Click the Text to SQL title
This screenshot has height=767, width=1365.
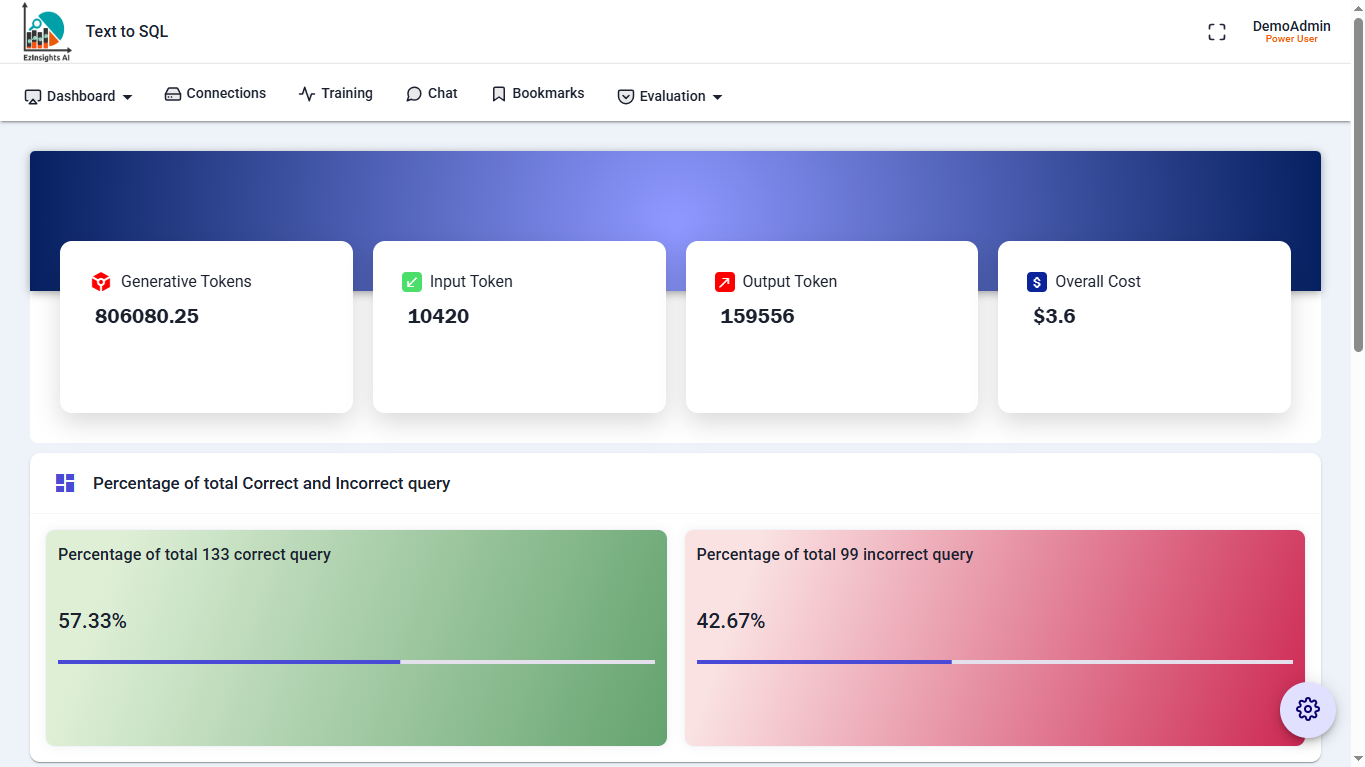tap(127, 32)
